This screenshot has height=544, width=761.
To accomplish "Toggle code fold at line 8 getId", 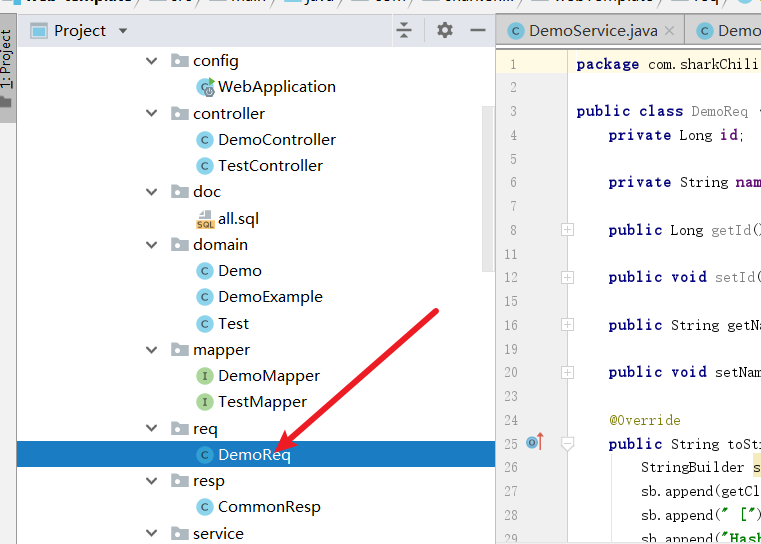I will (567, 230).
